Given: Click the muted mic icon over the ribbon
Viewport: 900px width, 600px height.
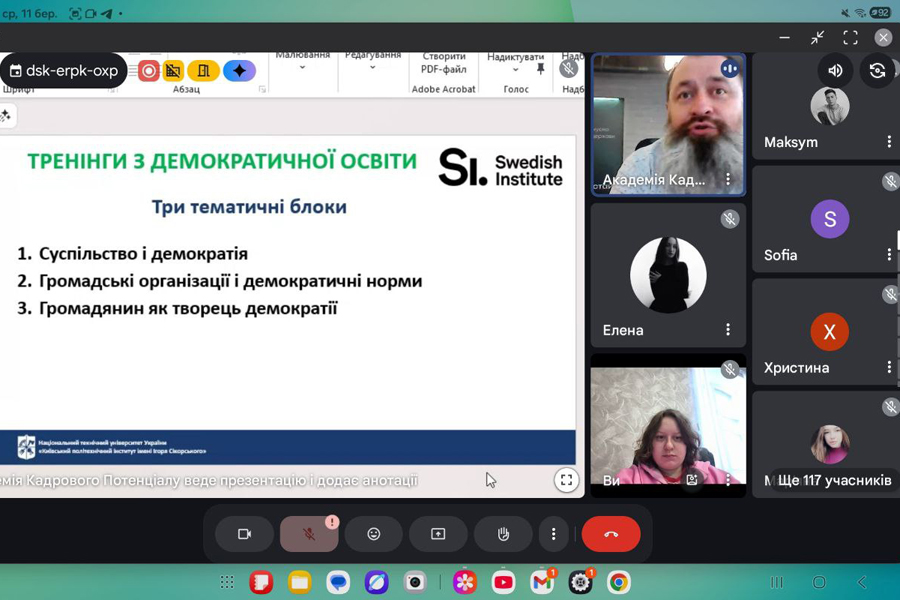Looking at the screenshot, I should point(568,69).
